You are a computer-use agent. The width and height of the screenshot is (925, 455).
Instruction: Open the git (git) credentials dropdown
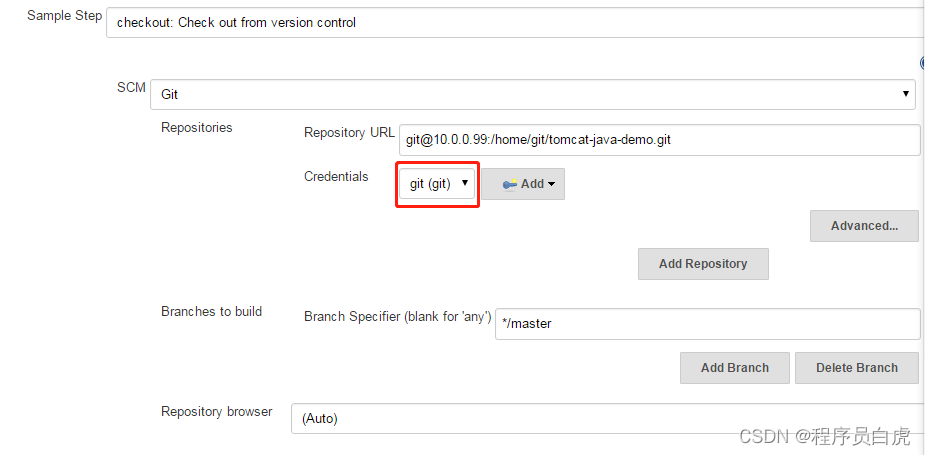click(x=437, y=184)
